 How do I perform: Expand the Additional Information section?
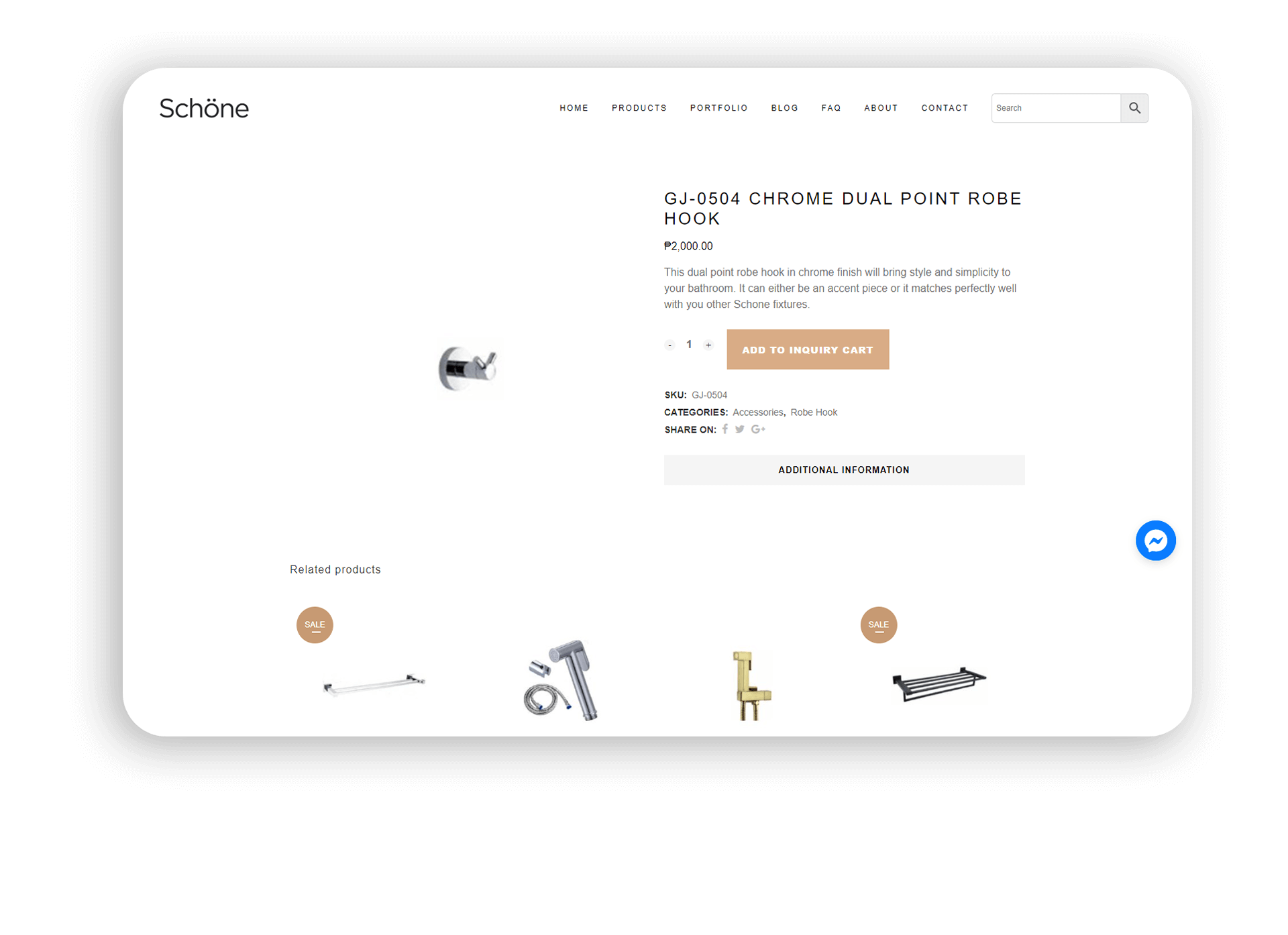(844, 470)
